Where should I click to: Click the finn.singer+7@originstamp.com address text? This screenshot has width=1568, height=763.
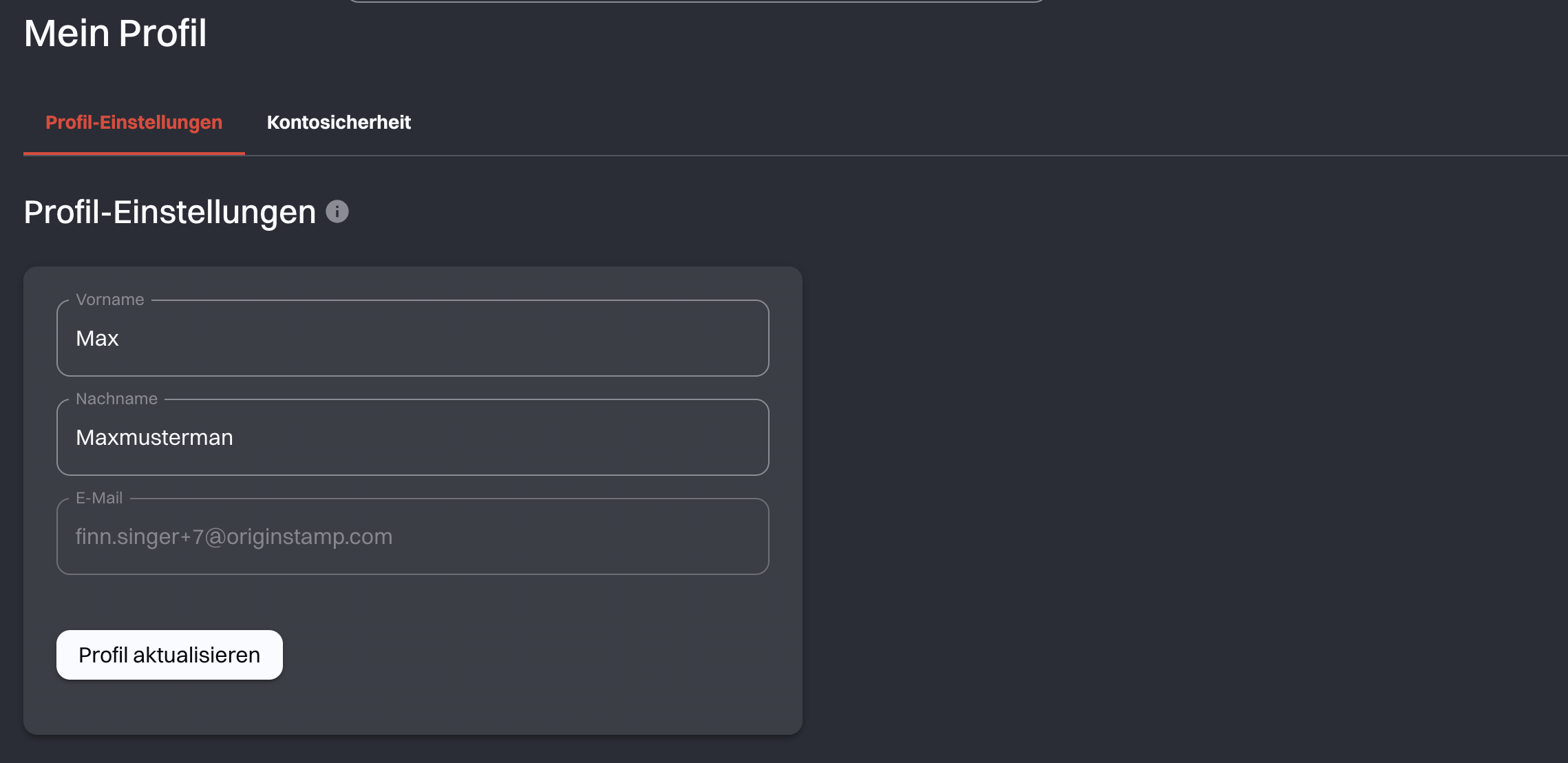(234, 536)
